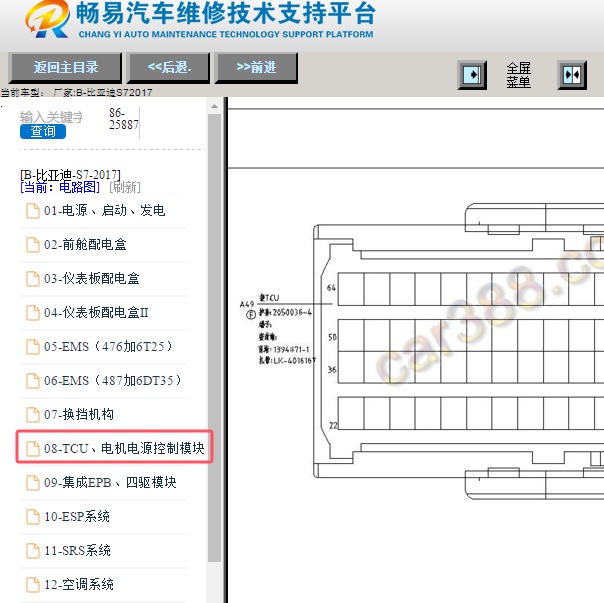The image size is (604, 603).
Task: Click the circled F symbol in diagram
Action: click(x=251, y=315)
